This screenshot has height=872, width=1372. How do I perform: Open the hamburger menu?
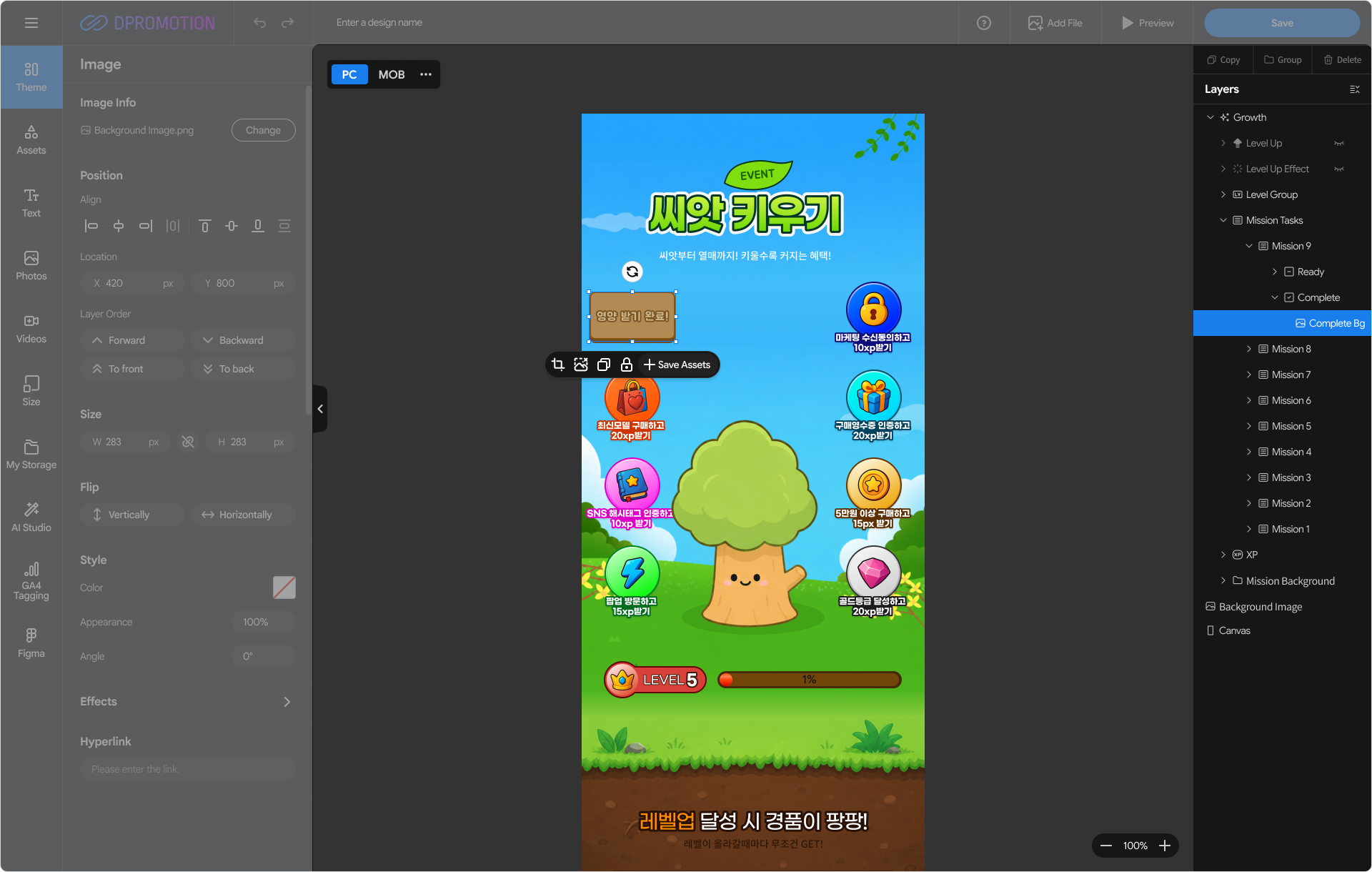point(31,23)
